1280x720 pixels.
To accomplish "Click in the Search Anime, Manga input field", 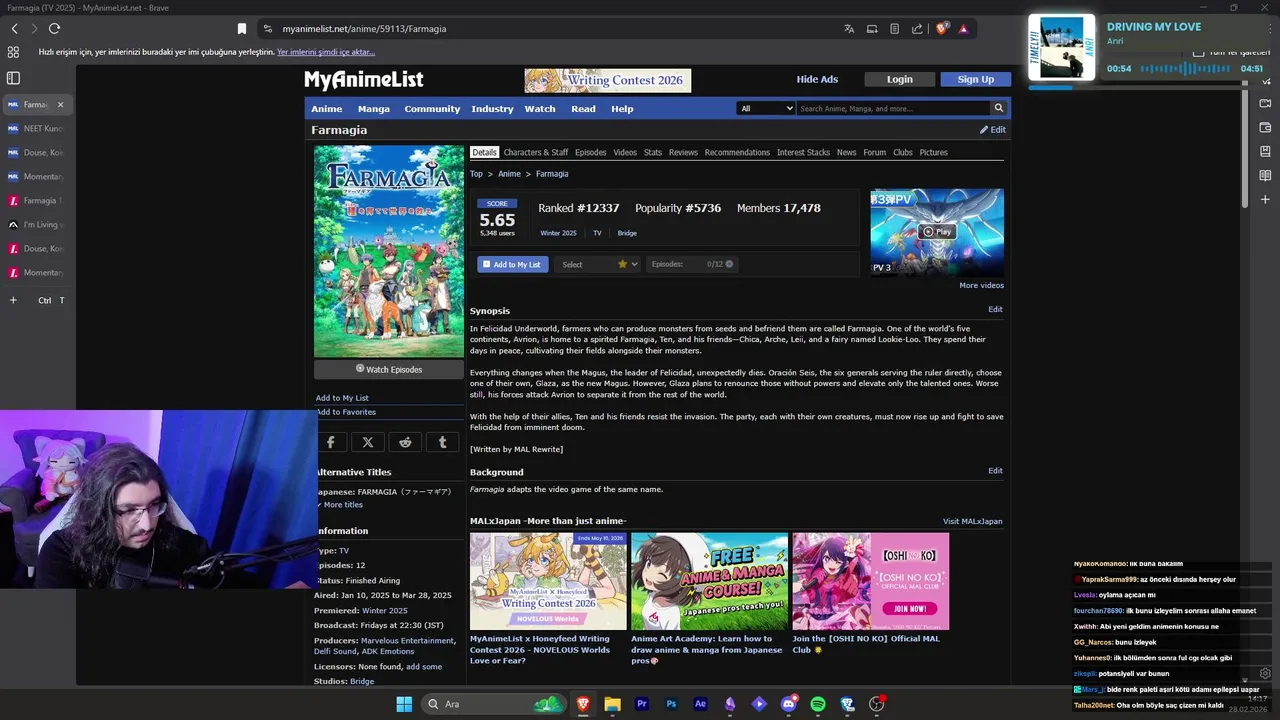I will click(x=893, y=108).
